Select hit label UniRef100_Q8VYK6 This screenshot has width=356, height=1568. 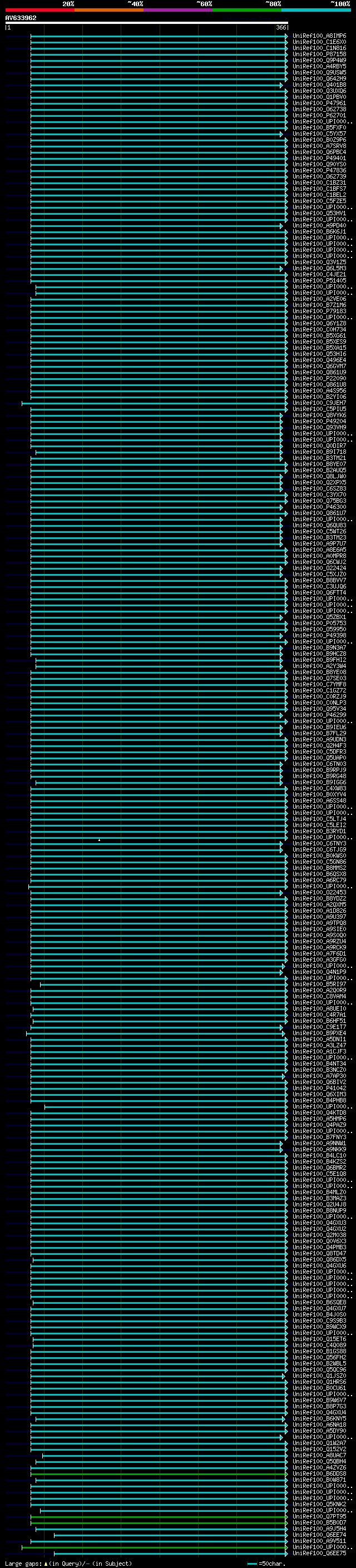319,415
